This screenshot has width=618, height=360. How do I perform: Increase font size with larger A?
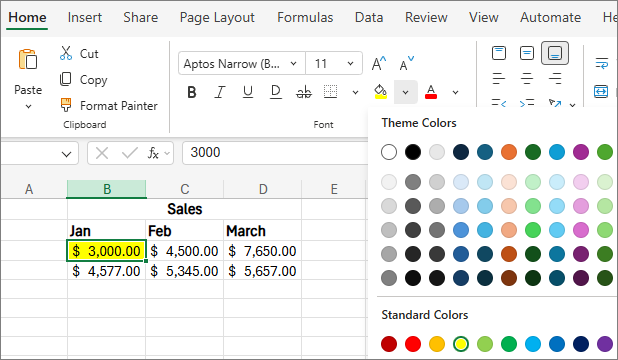point(379,63)
